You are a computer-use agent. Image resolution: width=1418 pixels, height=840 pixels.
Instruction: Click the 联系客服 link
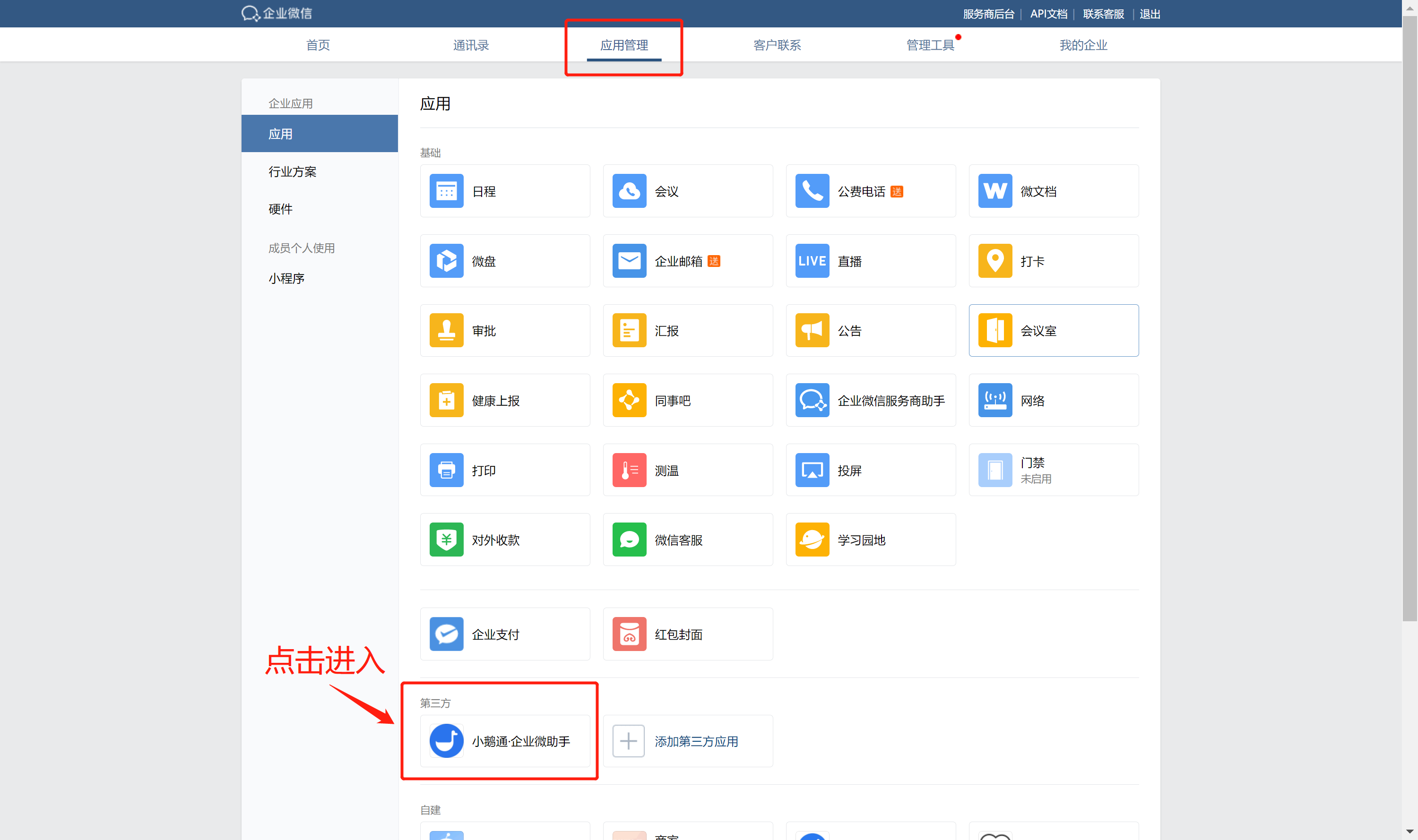1103,14
